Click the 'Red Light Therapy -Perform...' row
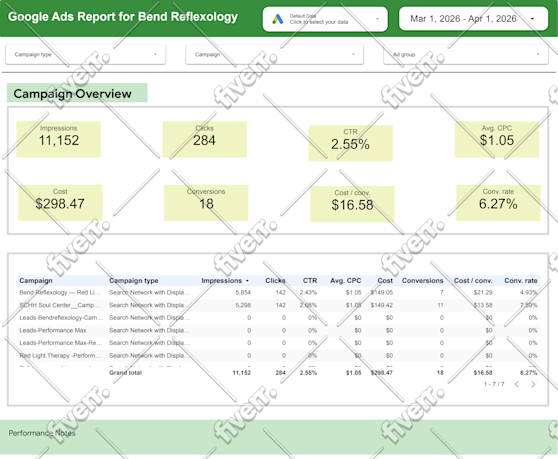 (278, 355)
